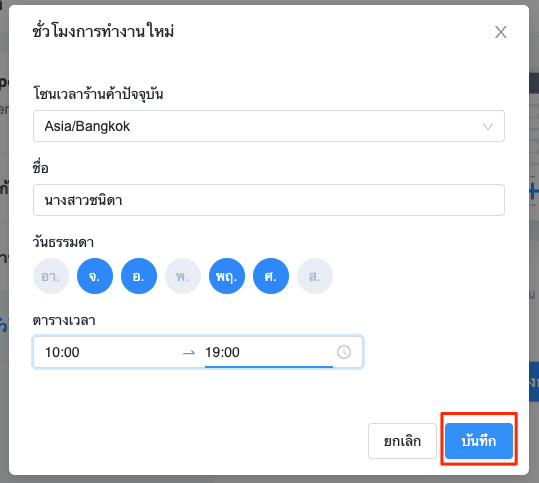Save working hours with บันทึก button

click(x=479, y=441)
